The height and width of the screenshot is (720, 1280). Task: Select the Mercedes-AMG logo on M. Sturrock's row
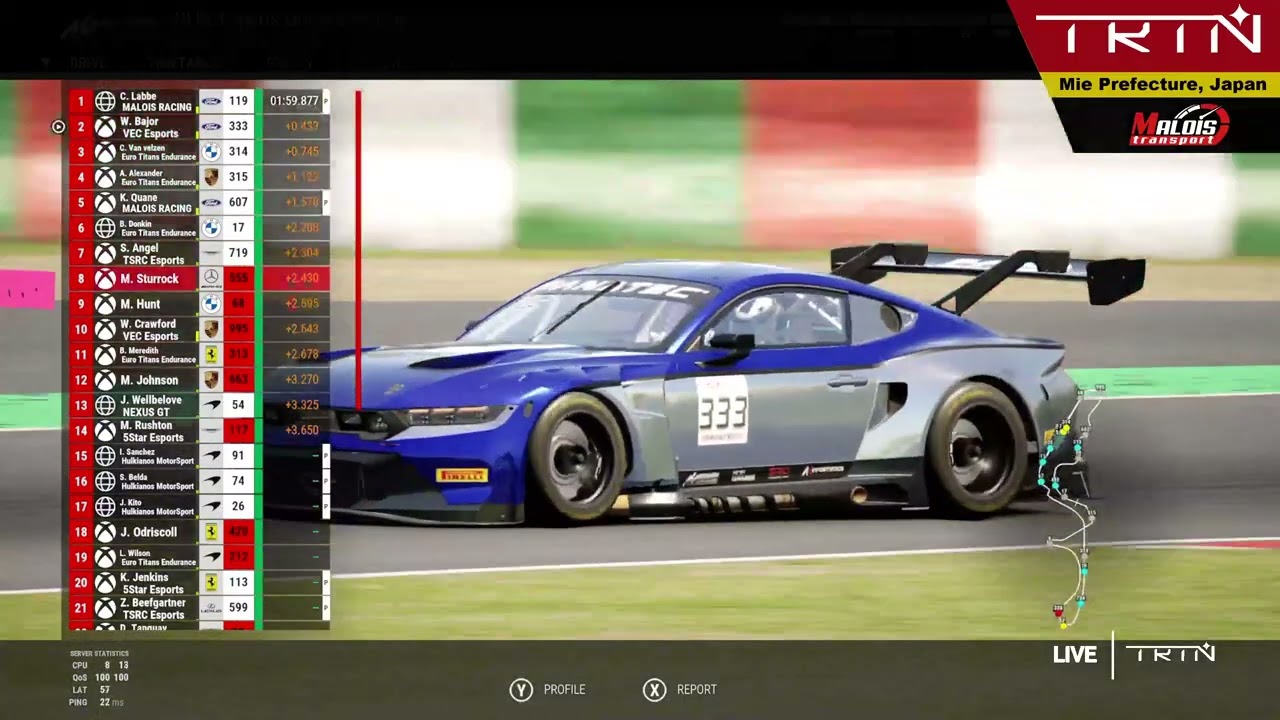[211, 279]
